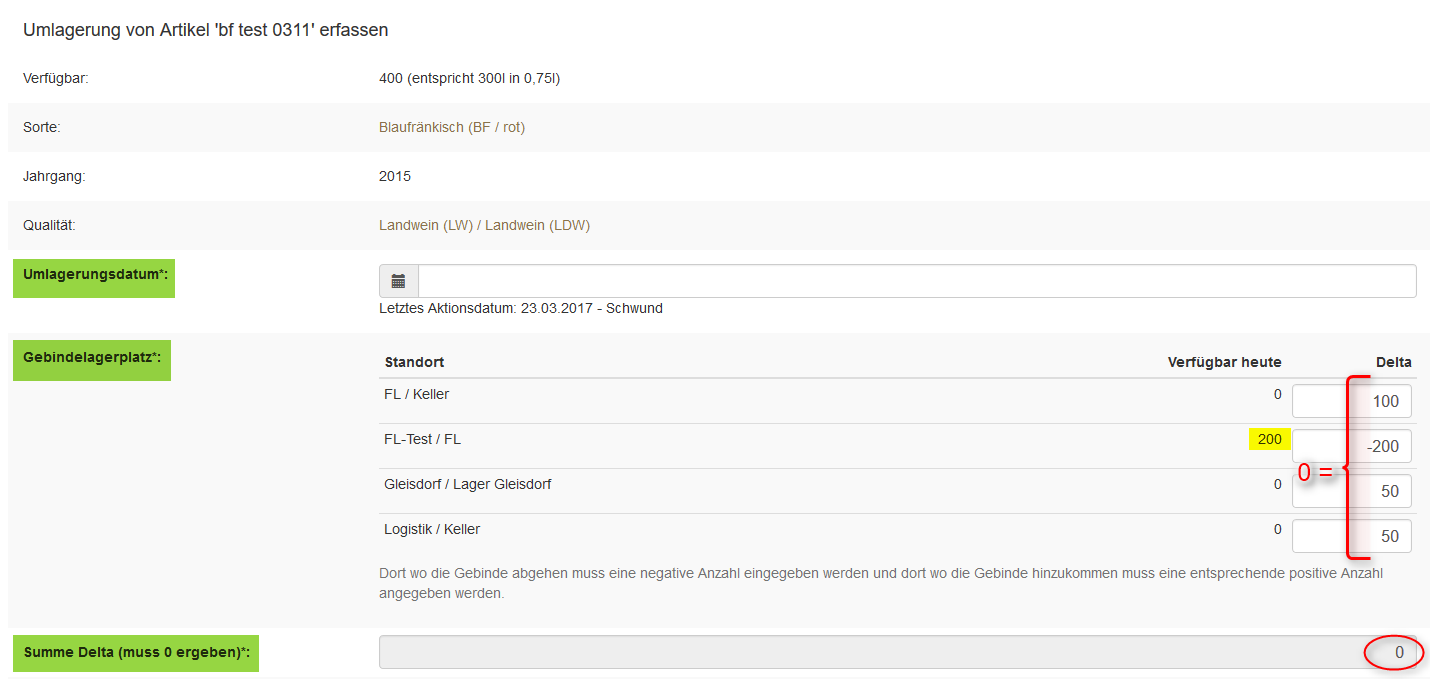
Task: Select the Summe Delta (muss 0 ergeben) label
Action: 135,652
